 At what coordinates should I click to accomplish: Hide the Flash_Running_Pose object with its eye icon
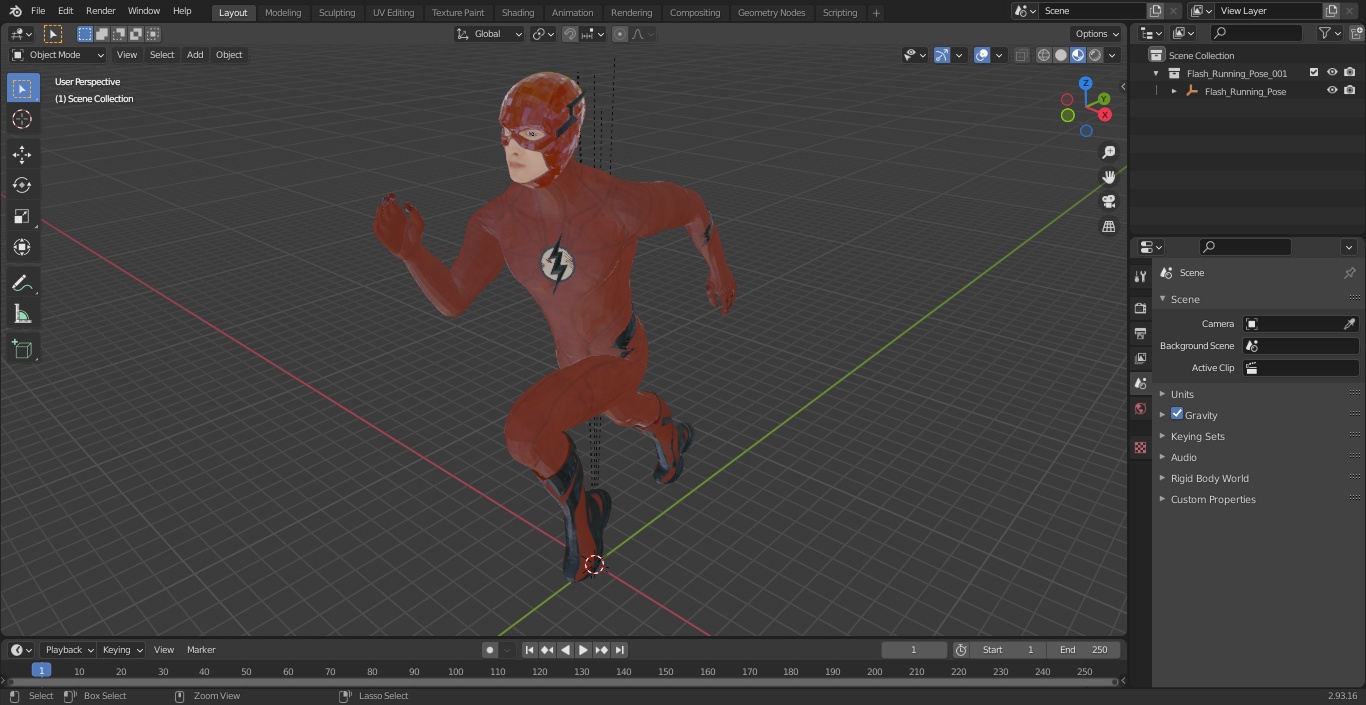click(x=1332, y=91)
